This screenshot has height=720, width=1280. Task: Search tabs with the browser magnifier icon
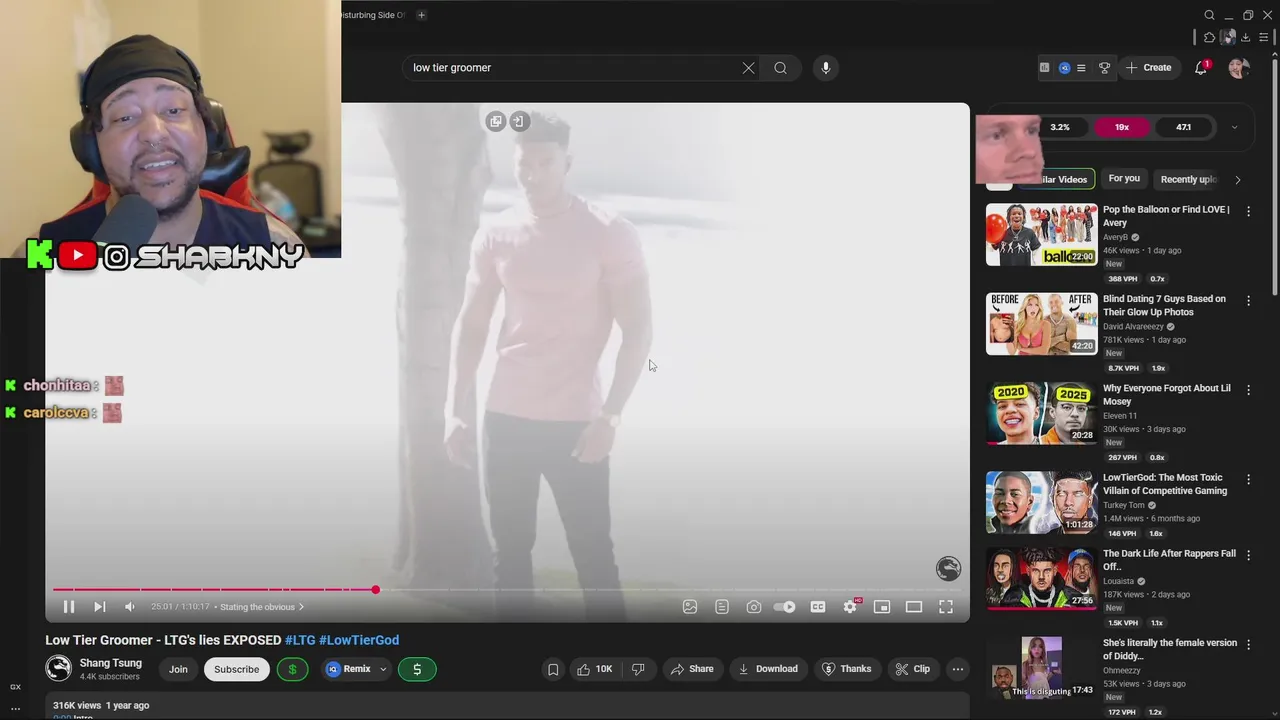pos(1209,15)
